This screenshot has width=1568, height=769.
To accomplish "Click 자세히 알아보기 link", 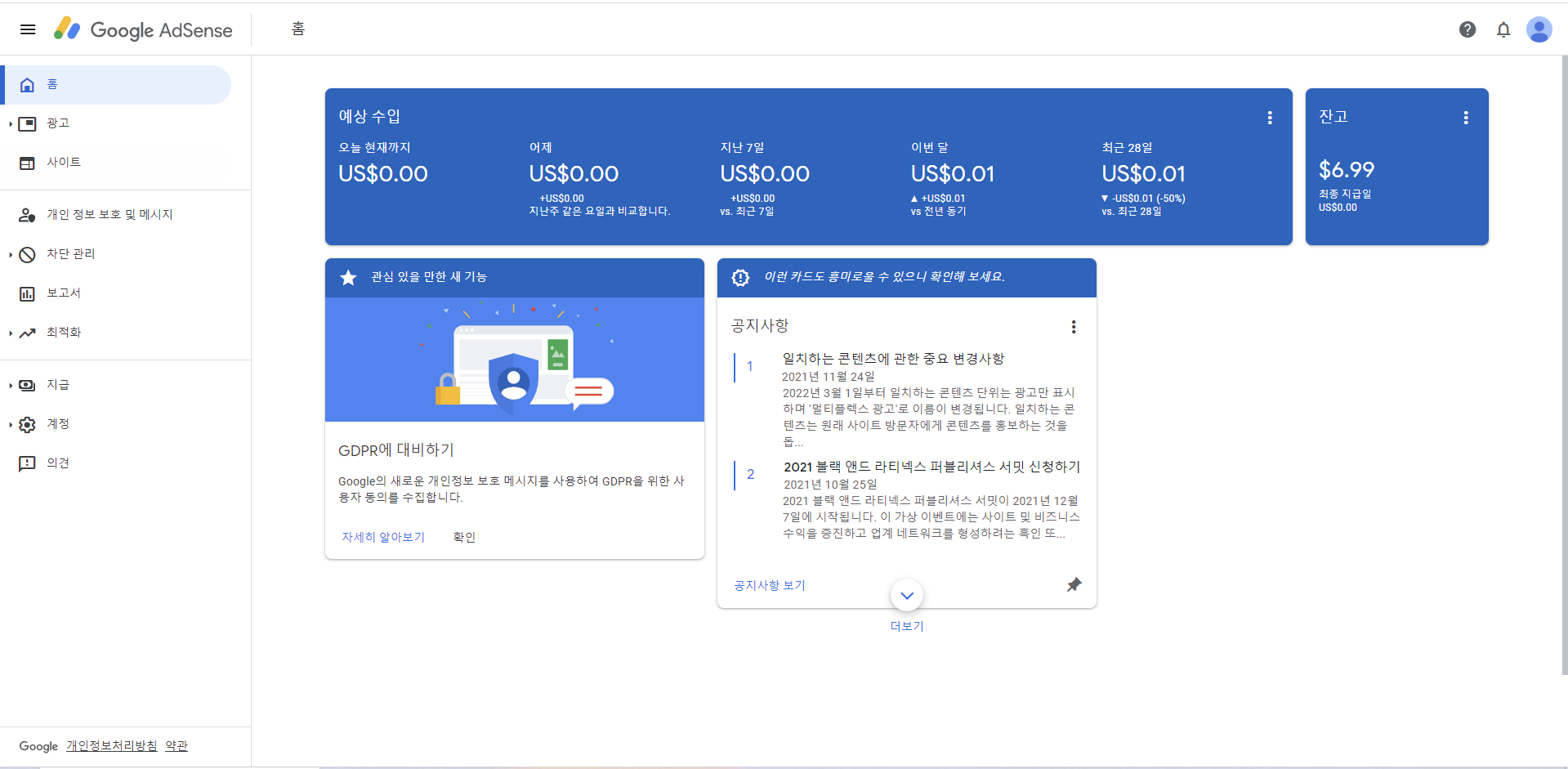I will (x=383, y=537).
